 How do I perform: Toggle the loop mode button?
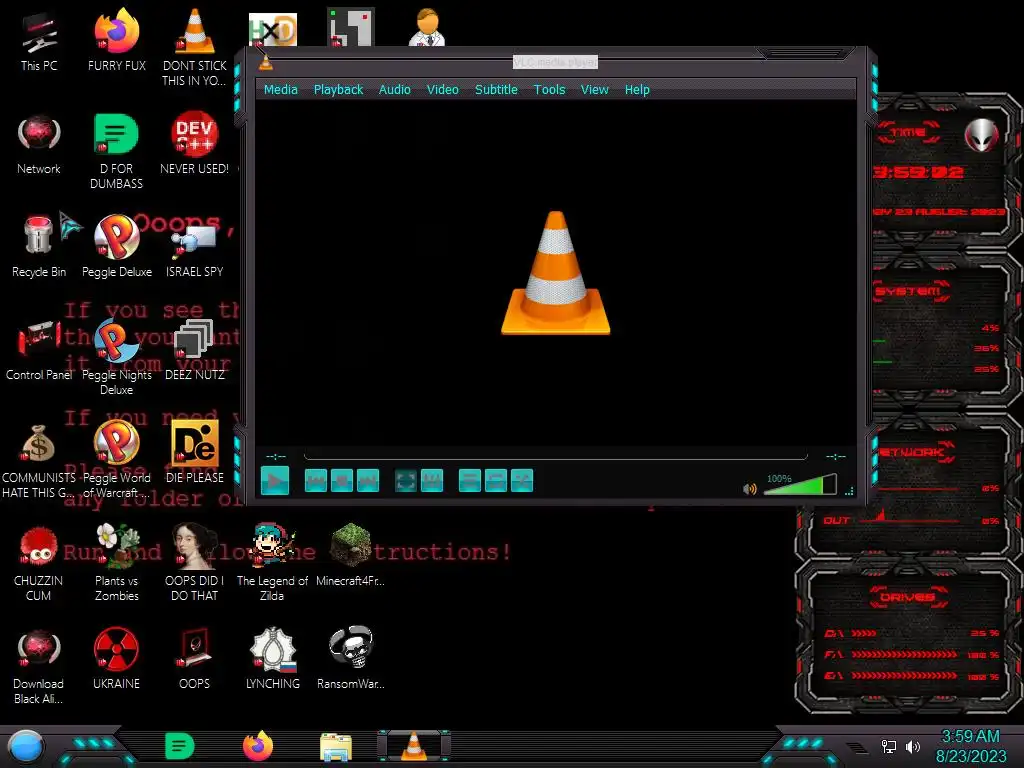pyautogui.click(x=496, y=481)
